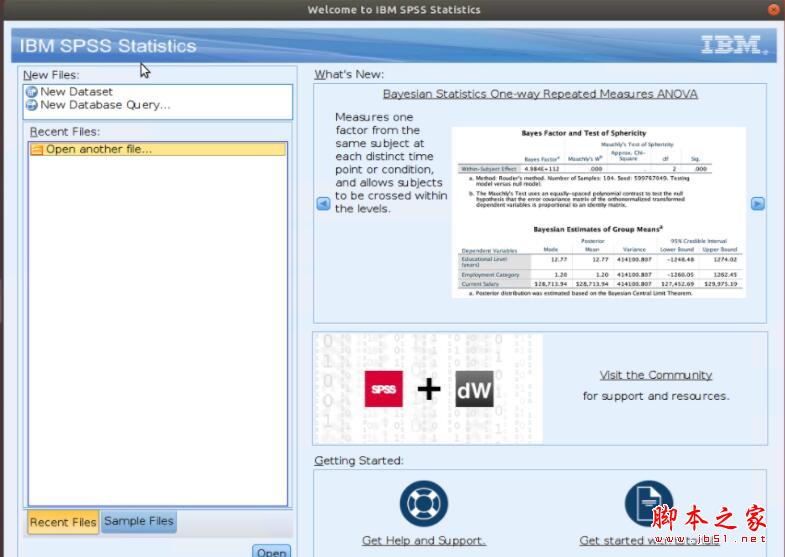Click the IBM logo in header
Screen dimensions: 785x557
point(733,45)
